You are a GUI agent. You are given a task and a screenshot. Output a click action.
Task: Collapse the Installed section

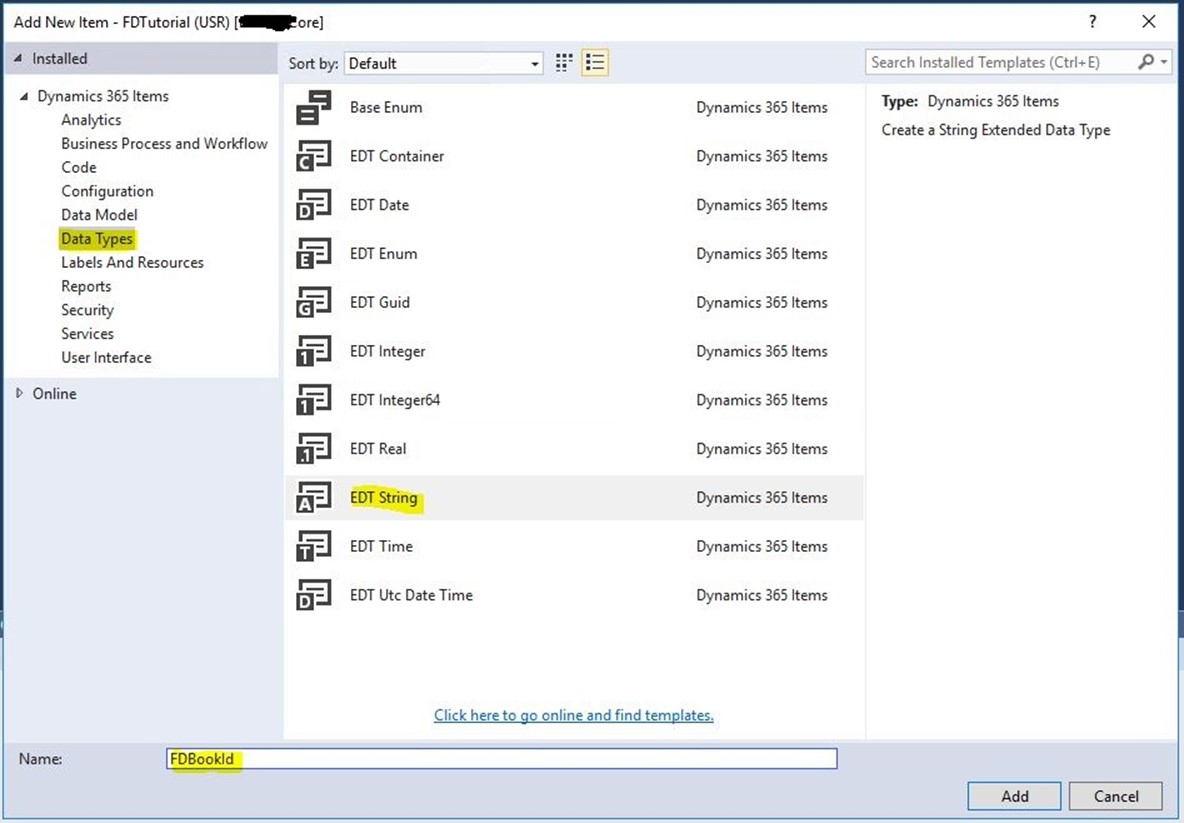[x=18, y=58]
